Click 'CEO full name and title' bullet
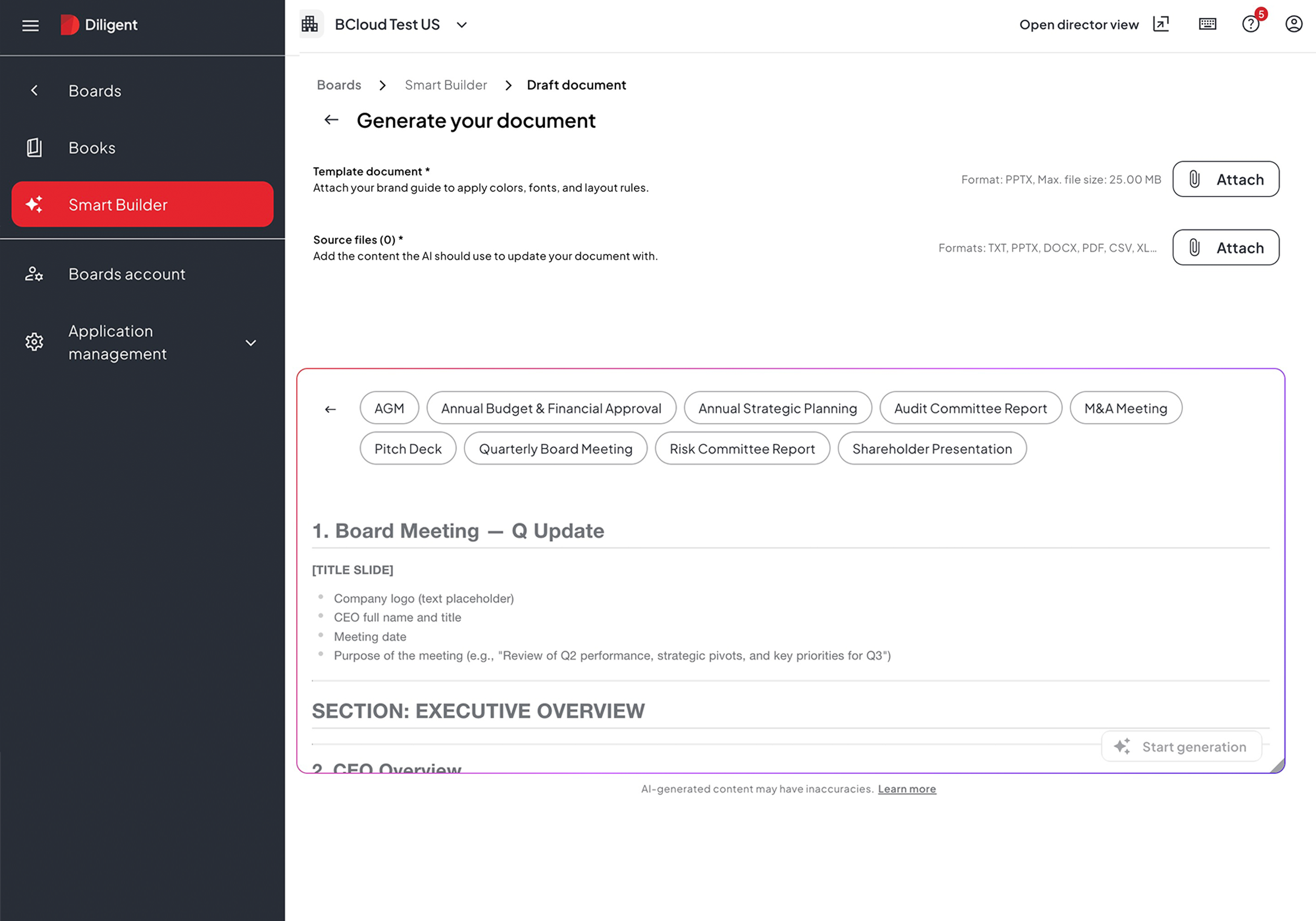 coord(397,617)
